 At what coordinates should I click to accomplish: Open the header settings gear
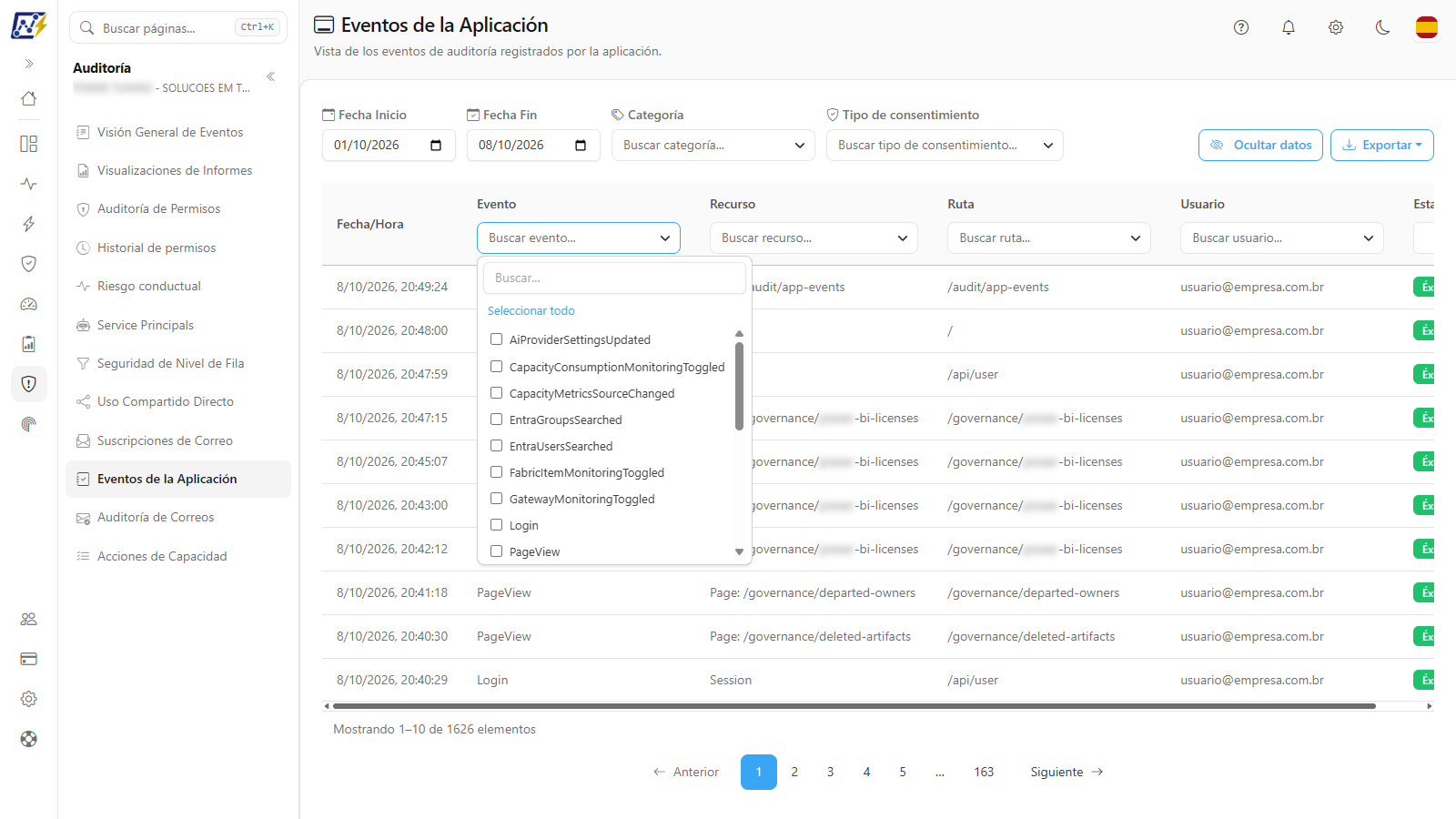tap(1336, 27)
